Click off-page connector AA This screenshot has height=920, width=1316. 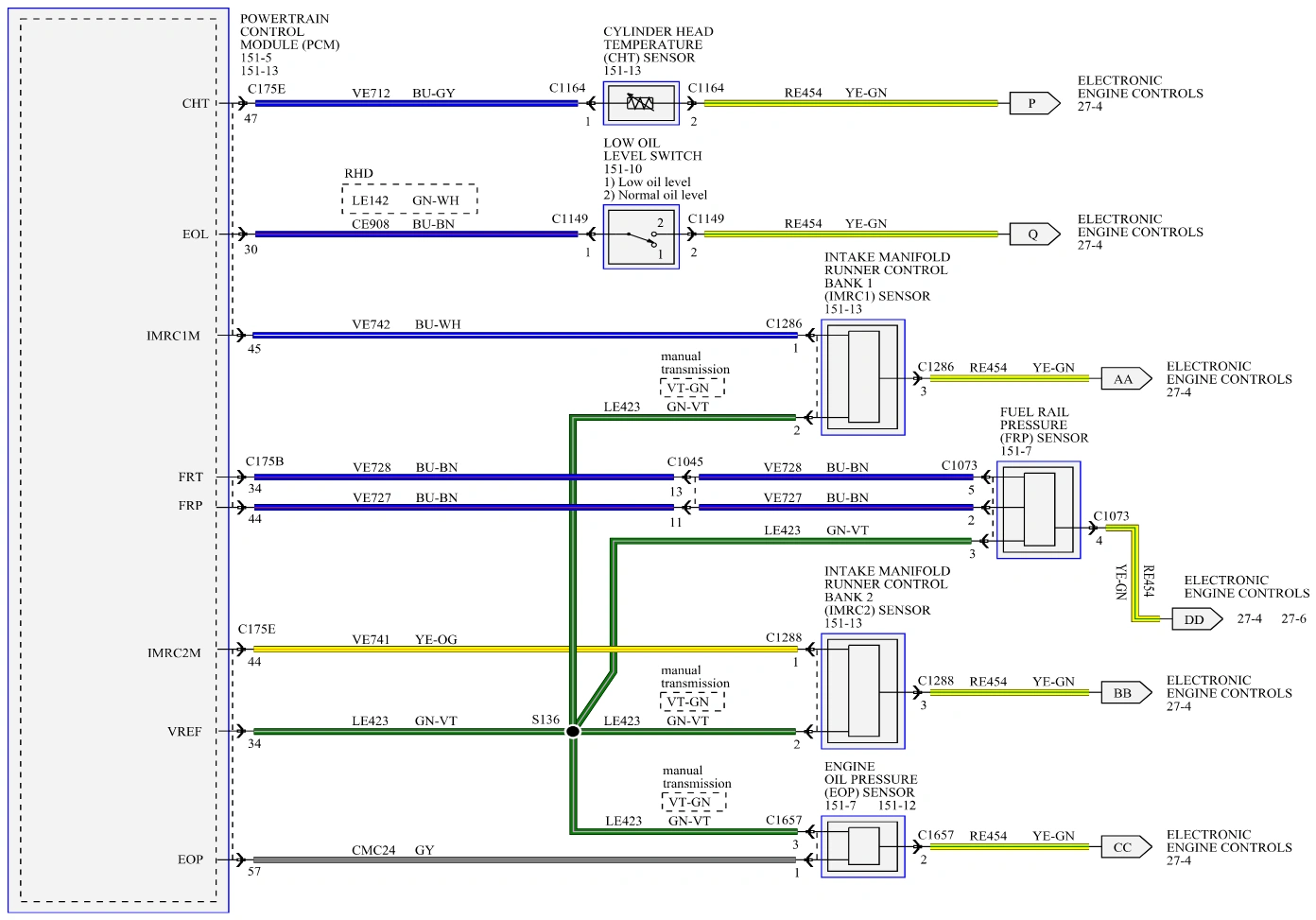[x=1126, y=379]
